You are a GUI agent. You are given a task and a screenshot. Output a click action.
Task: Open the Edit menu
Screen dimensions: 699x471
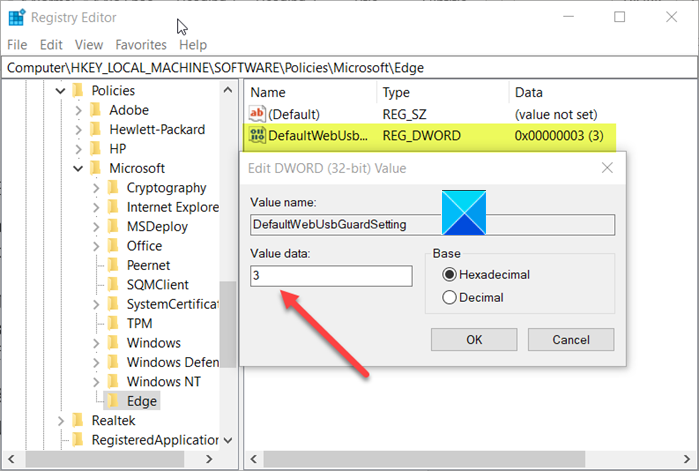[51, 45]
